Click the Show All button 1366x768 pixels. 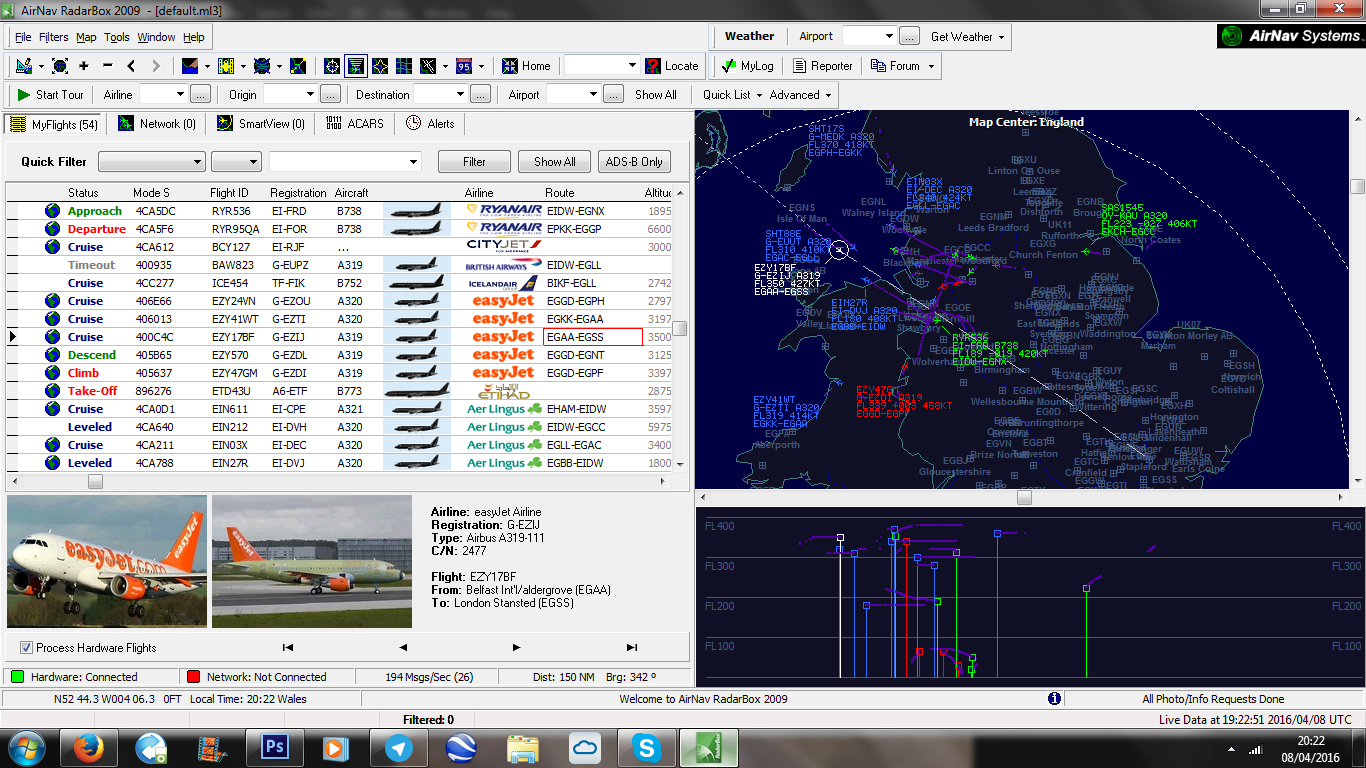(x=553, y=161)
